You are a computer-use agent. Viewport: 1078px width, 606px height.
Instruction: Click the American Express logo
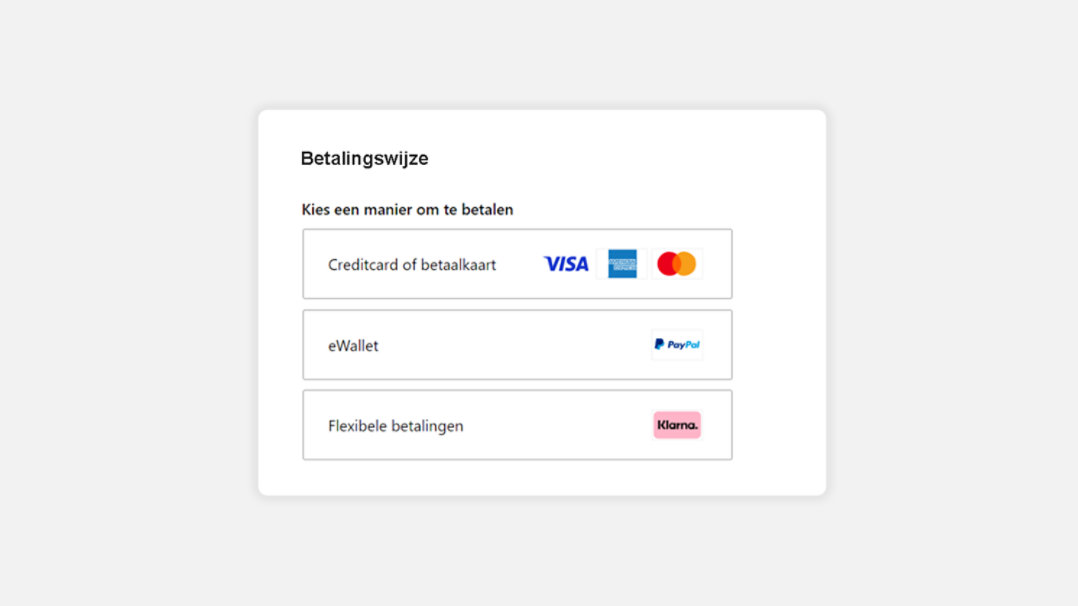click(622, 264)
